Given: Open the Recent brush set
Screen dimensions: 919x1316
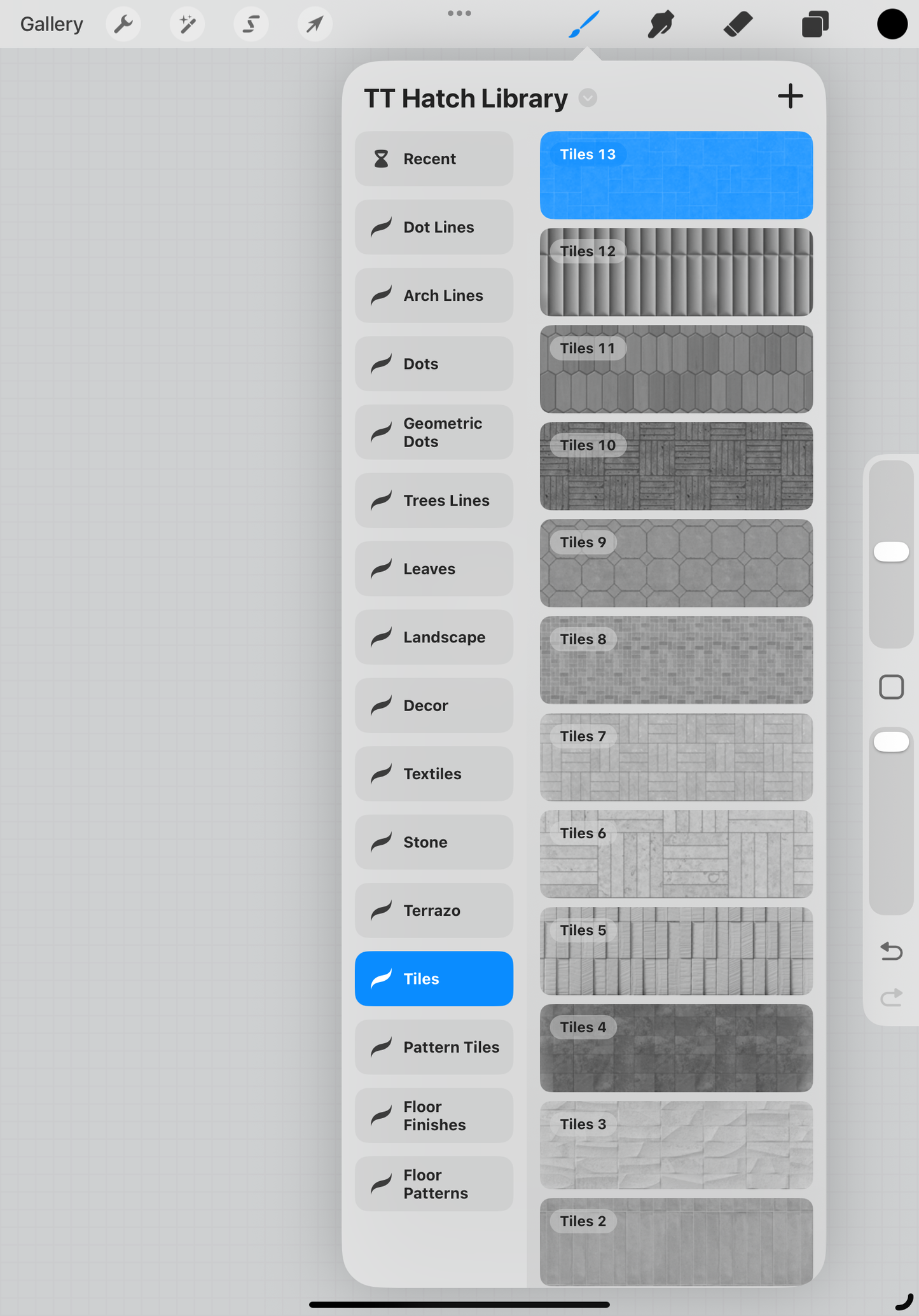Looking at the screenshot, I should pyautogui.click(x=434, y=159).
